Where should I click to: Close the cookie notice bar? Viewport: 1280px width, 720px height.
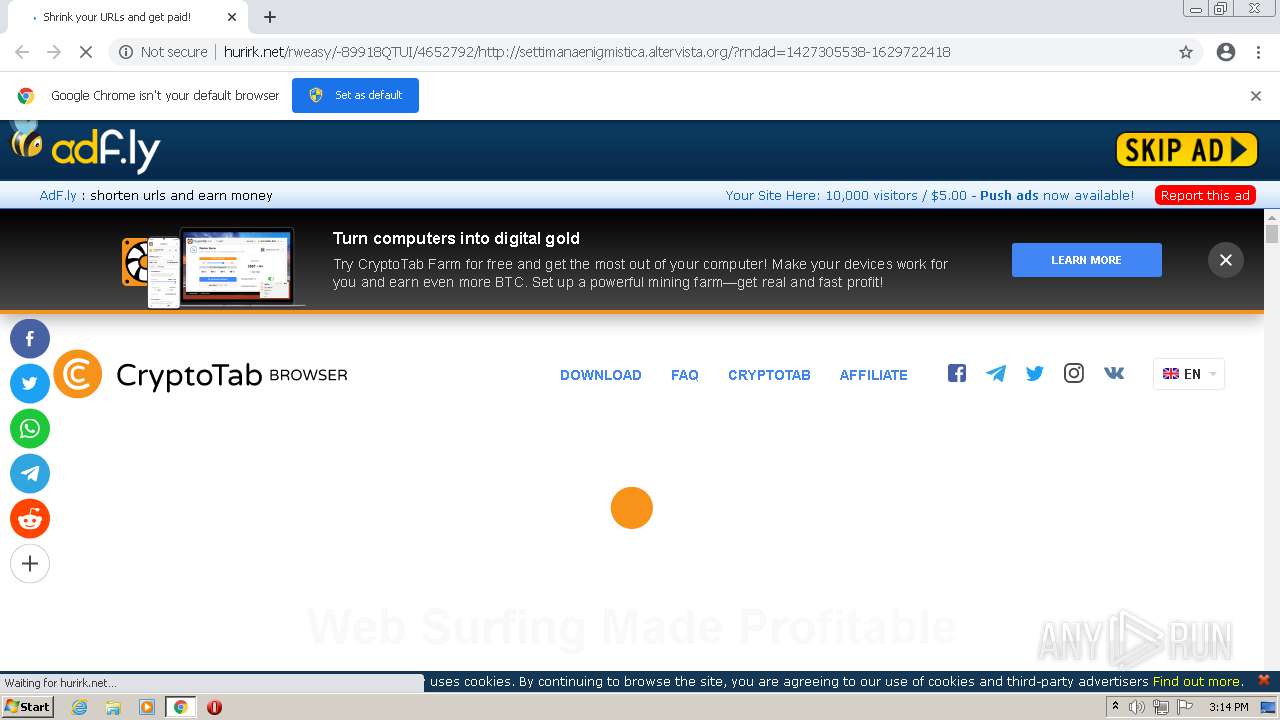pyautogui.click(x=1263, y=680)
